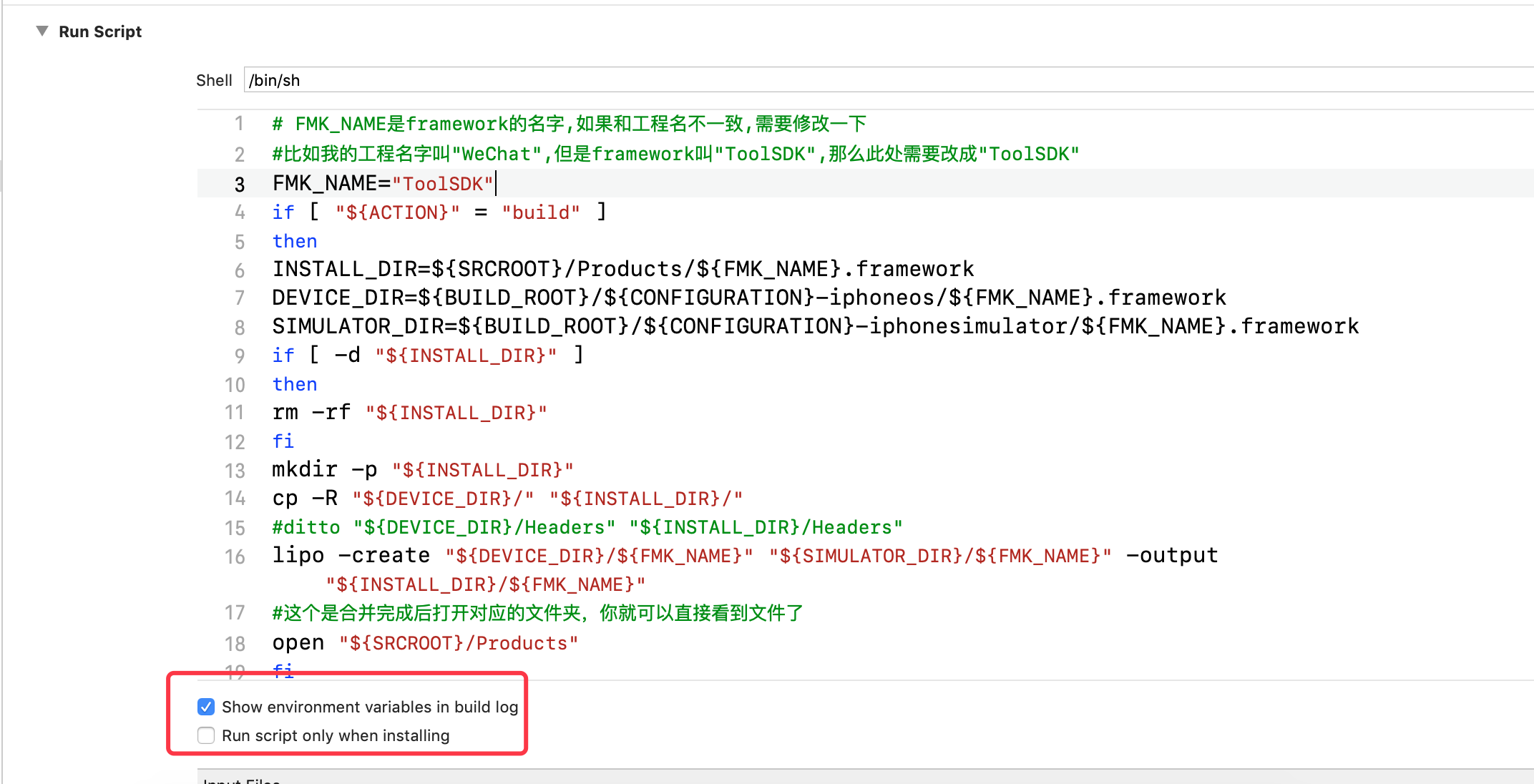
Task: Place cursor on the DEVICE_DIR assignment line
Action: coord(748,298)
